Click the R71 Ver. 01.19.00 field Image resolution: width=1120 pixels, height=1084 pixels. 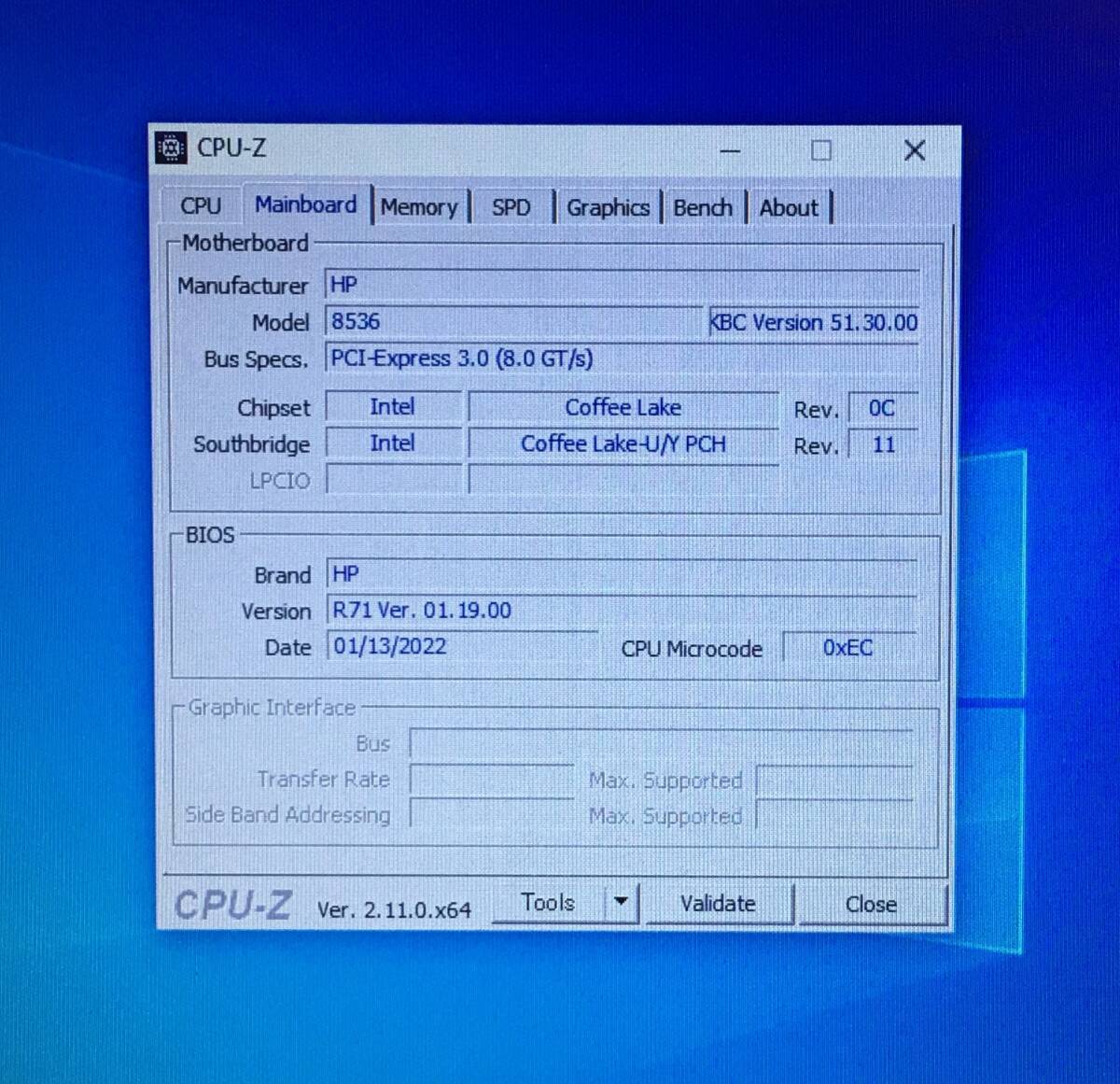point(622,611)
